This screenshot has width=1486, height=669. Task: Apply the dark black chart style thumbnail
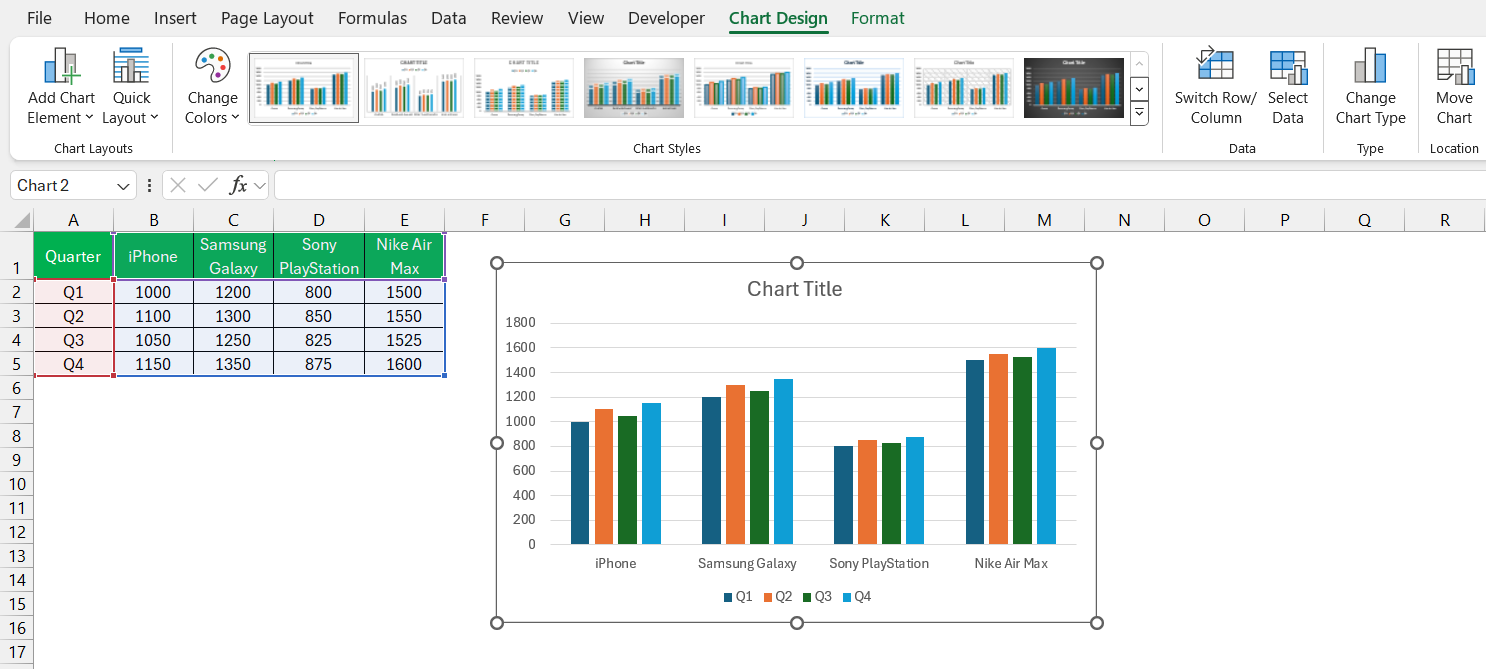pyautogui.click(x=1074, y=88)
